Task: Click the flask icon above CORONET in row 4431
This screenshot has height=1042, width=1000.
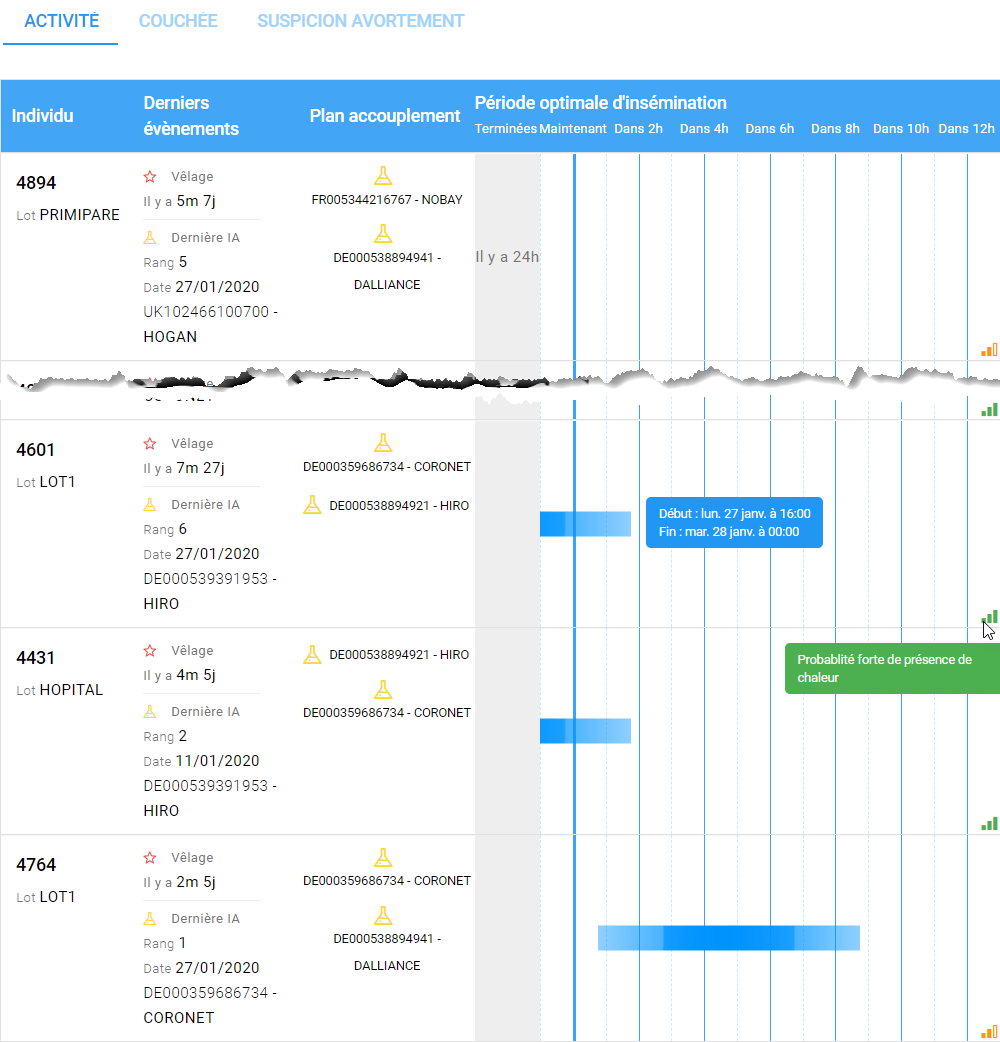Action: pyautogui.click(x=383, y=689)
